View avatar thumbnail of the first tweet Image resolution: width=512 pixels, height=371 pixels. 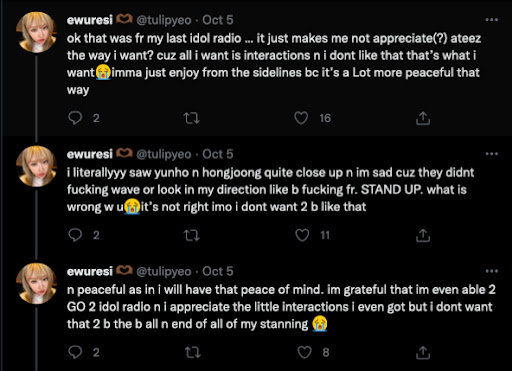pyautogui.click(x=36, y=32)
